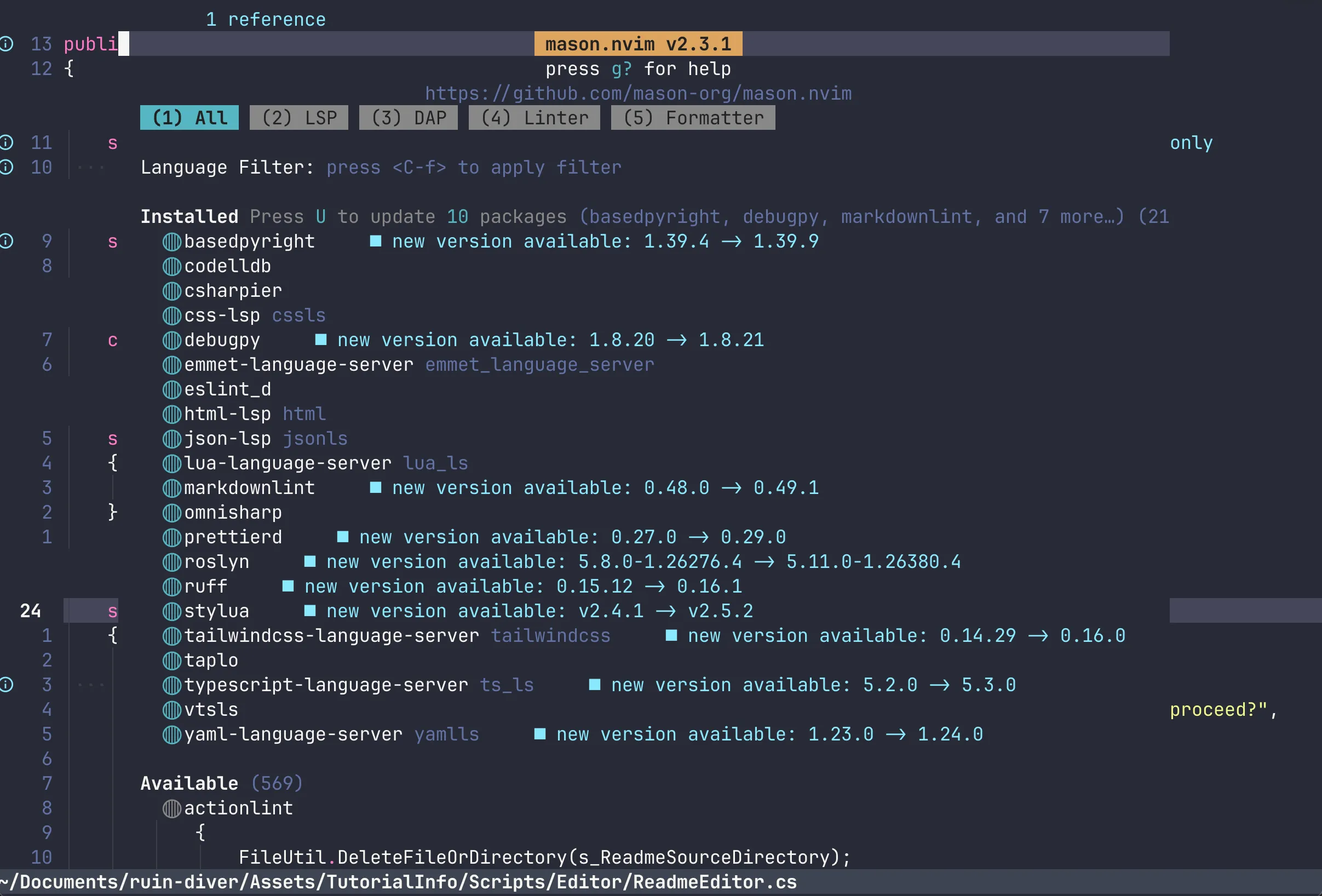Click the package icon beside prettierd
1322x896 pixels.
click(172, 538)
